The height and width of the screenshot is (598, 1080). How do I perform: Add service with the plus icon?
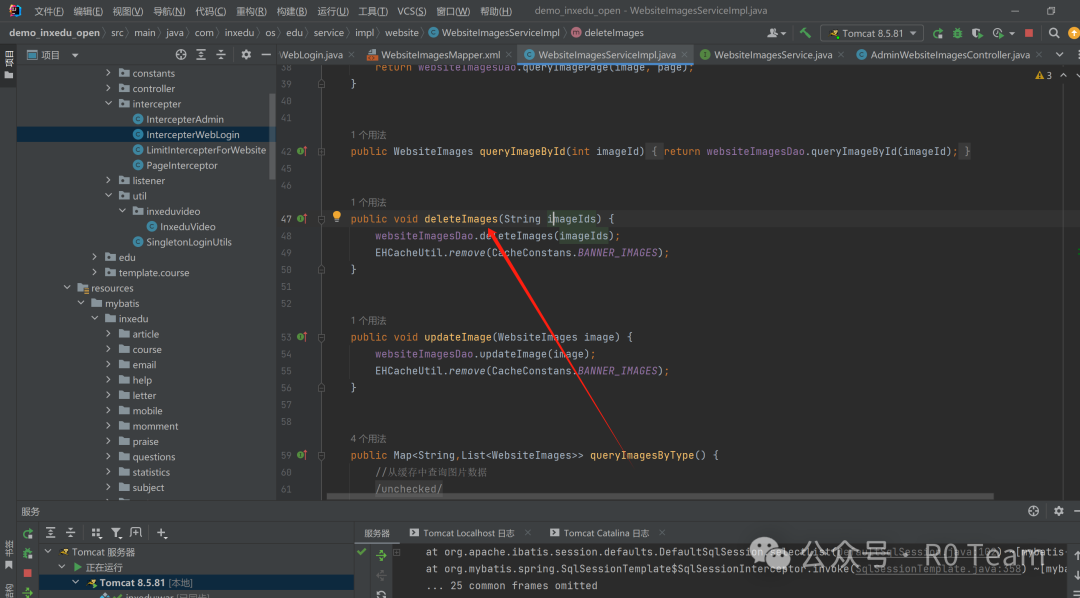click(161, 533)
